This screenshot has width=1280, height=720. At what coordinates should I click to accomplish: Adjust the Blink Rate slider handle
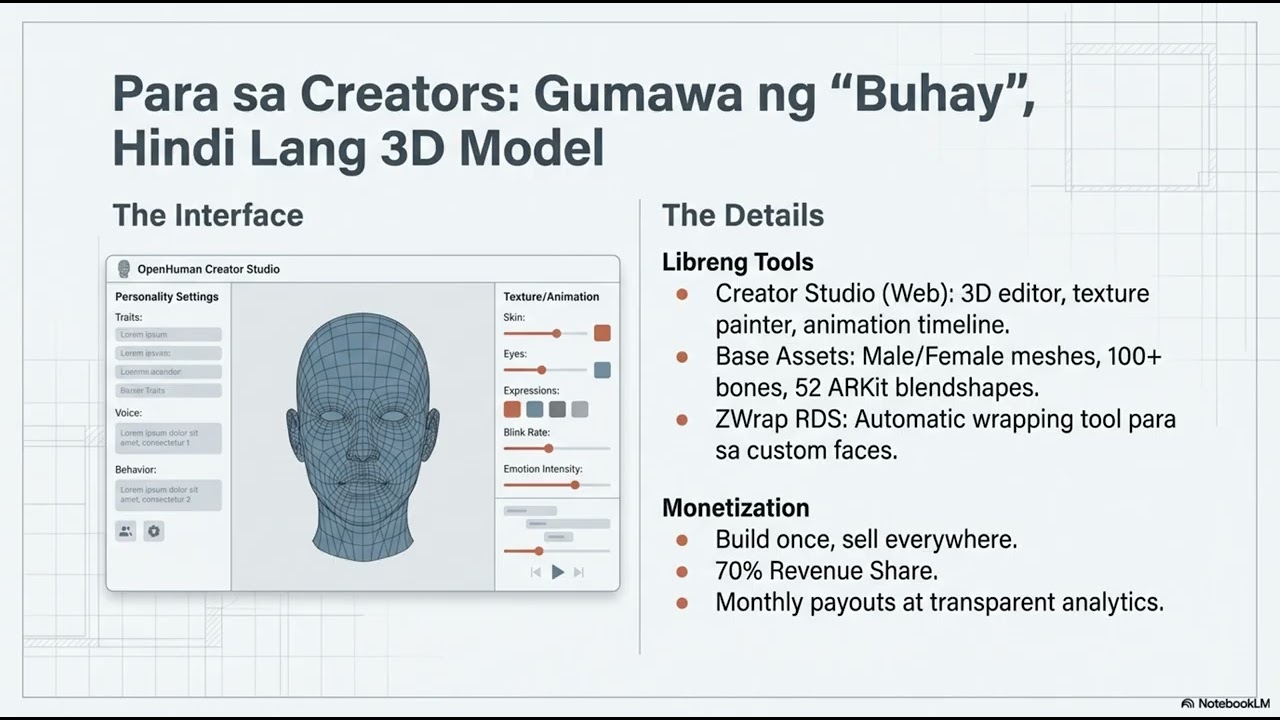click(x=548, y=448)
